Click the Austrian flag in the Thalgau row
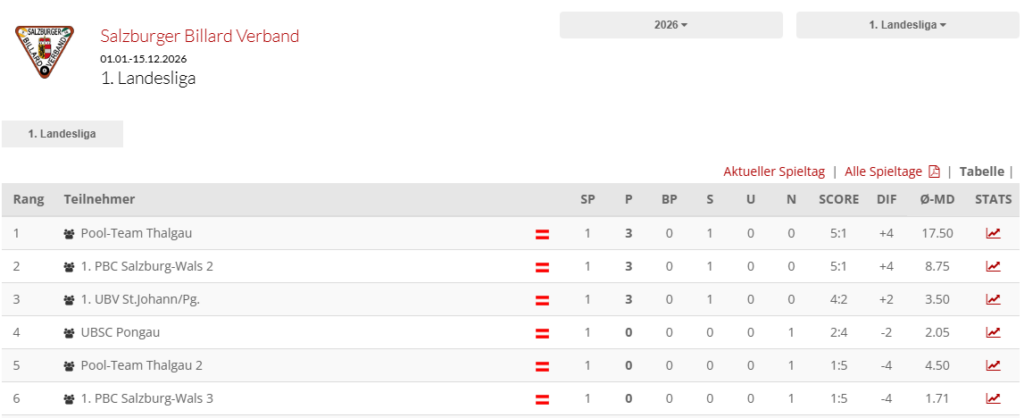The height and width of the screenshot is (418, 1024). tap(542, 233)
